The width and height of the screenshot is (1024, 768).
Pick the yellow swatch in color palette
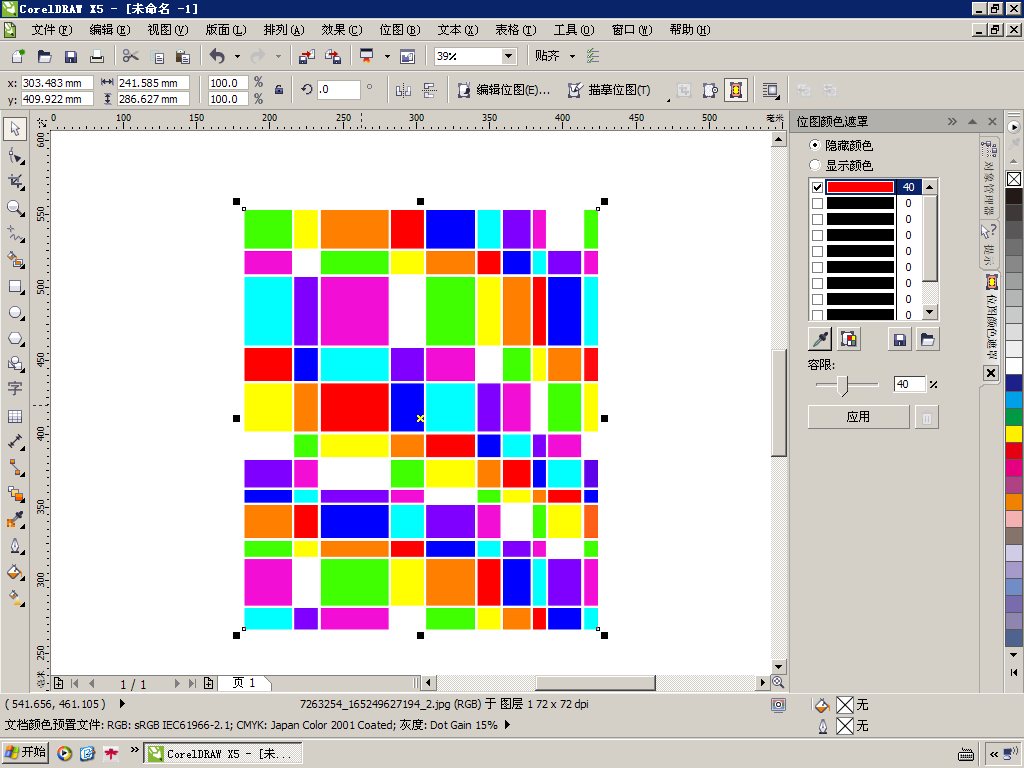click(1014, 434)
